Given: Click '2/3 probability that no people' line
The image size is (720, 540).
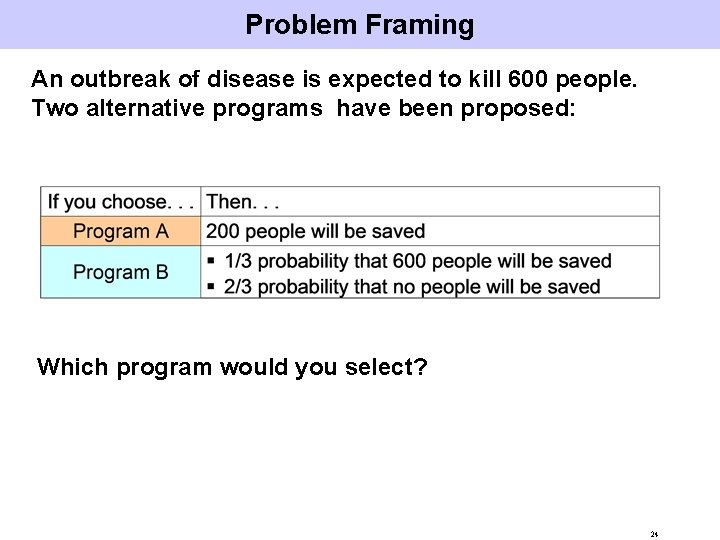Looking at the screenshot, I should (412, 287).
